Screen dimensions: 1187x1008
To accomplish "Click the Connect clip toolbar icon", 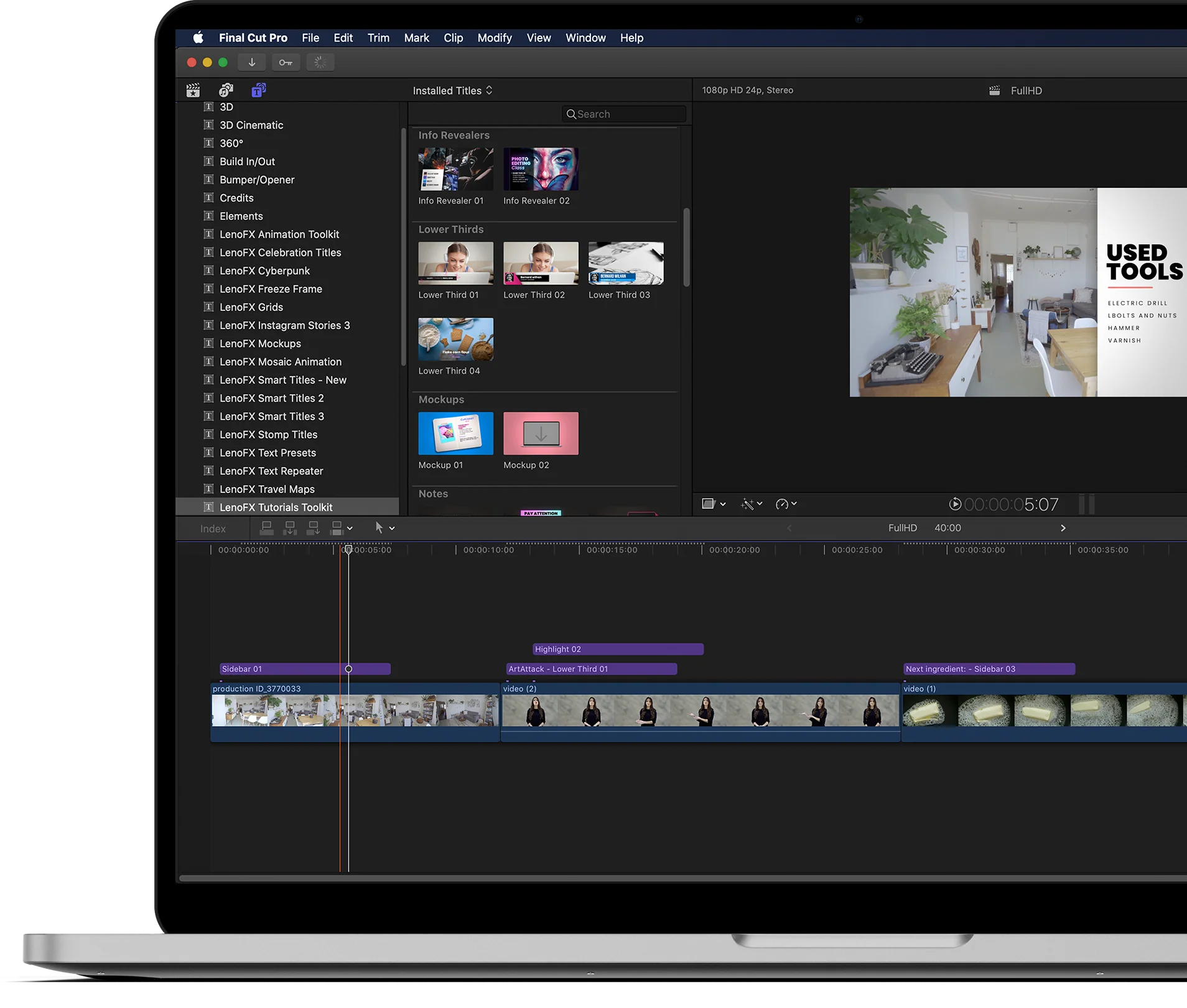I will click(266, 528).
